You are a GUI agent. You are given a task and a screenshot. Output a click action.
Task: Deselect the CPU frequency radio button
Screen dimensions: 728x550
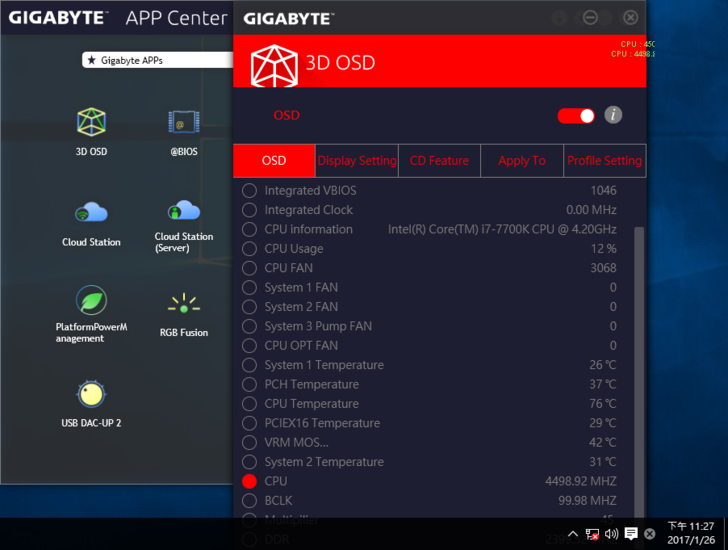point(249,481)
